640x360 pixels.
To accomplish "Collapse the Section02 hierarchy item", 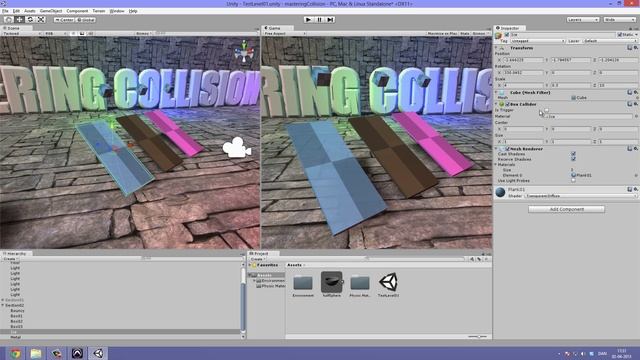I will coord(3,305).
